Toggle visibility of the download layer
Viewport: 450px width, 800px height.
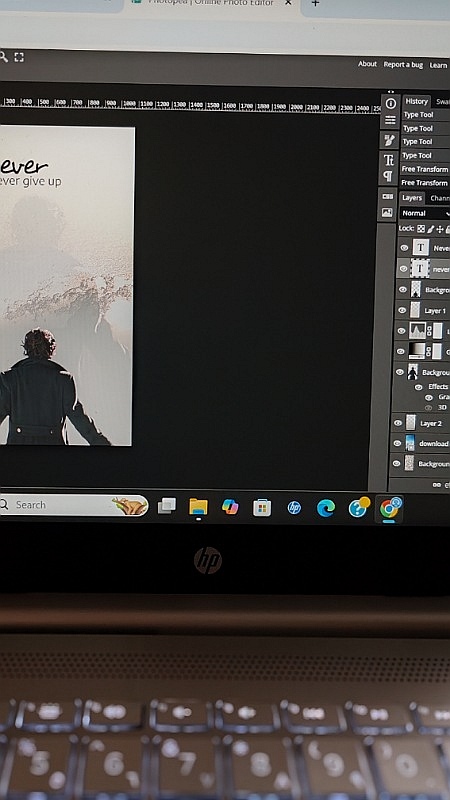click(x=397, y=443)
